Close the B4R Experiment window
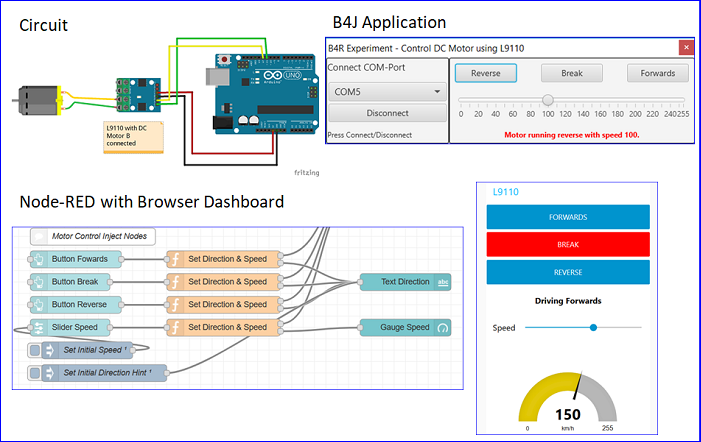The width and height of the screenshot is (701, 442). point(686,47)
